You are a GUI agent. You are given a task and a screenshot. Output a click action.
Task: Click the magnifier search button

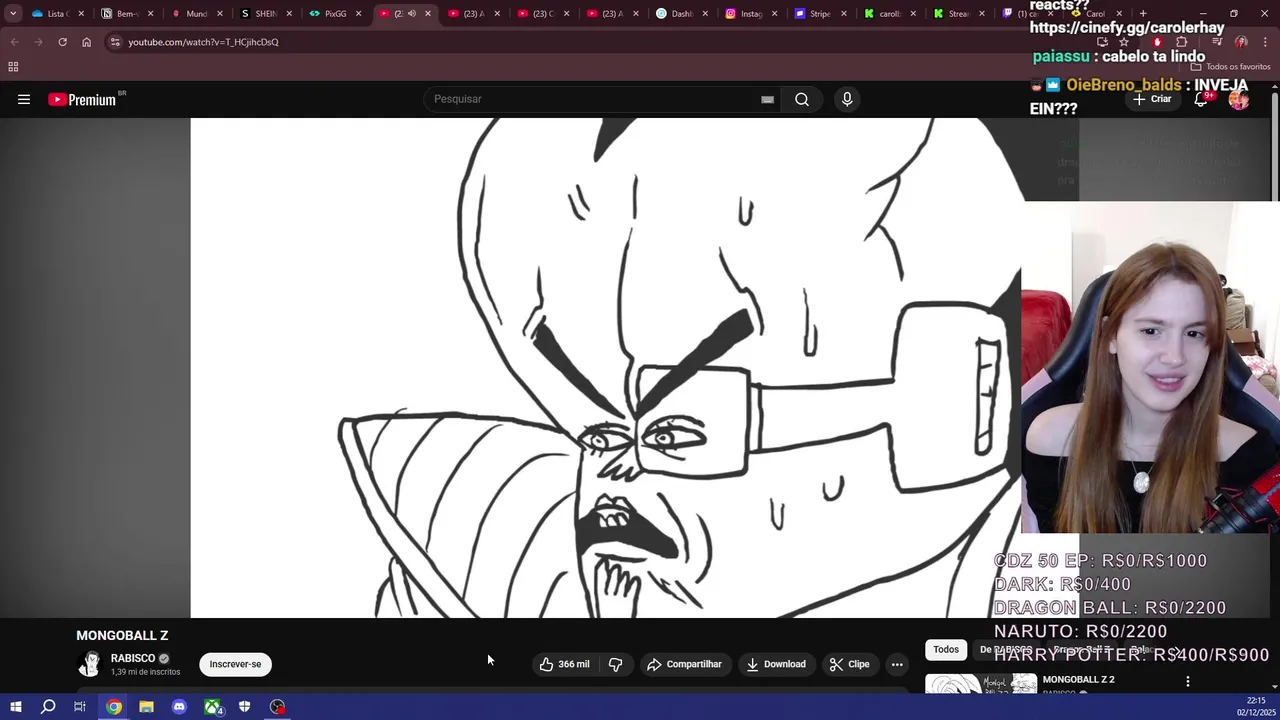(802, 99)
